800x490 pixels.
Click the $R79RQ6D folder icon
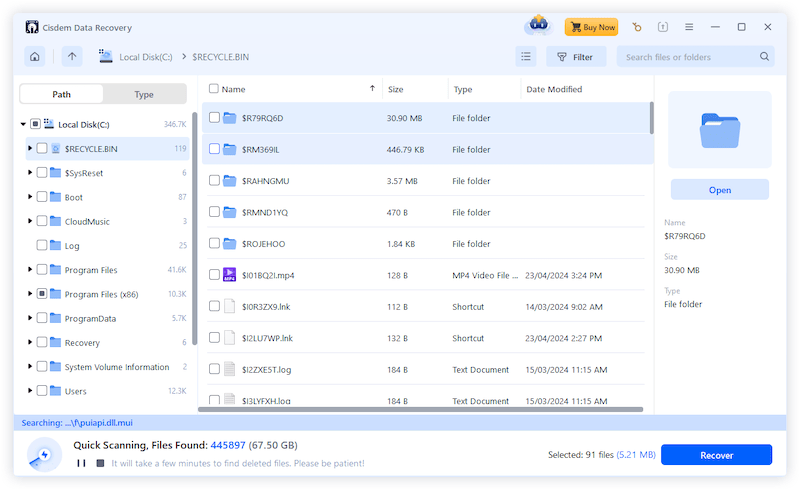pos(230,118)
